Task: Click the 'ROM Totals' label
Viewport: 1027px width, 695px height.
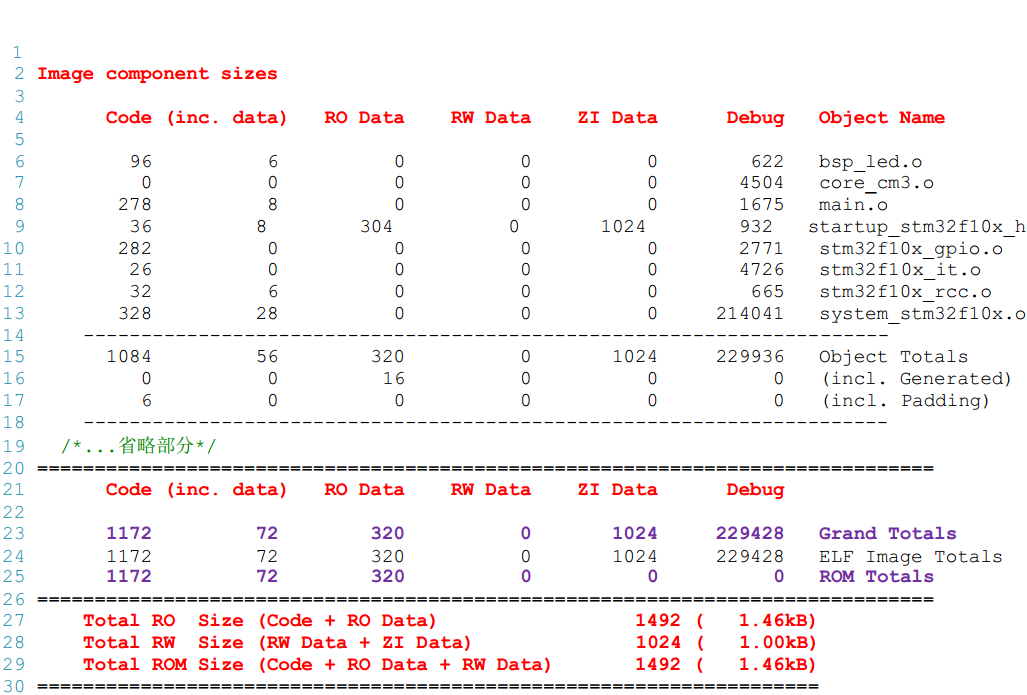Action: (x=876, y=576)
